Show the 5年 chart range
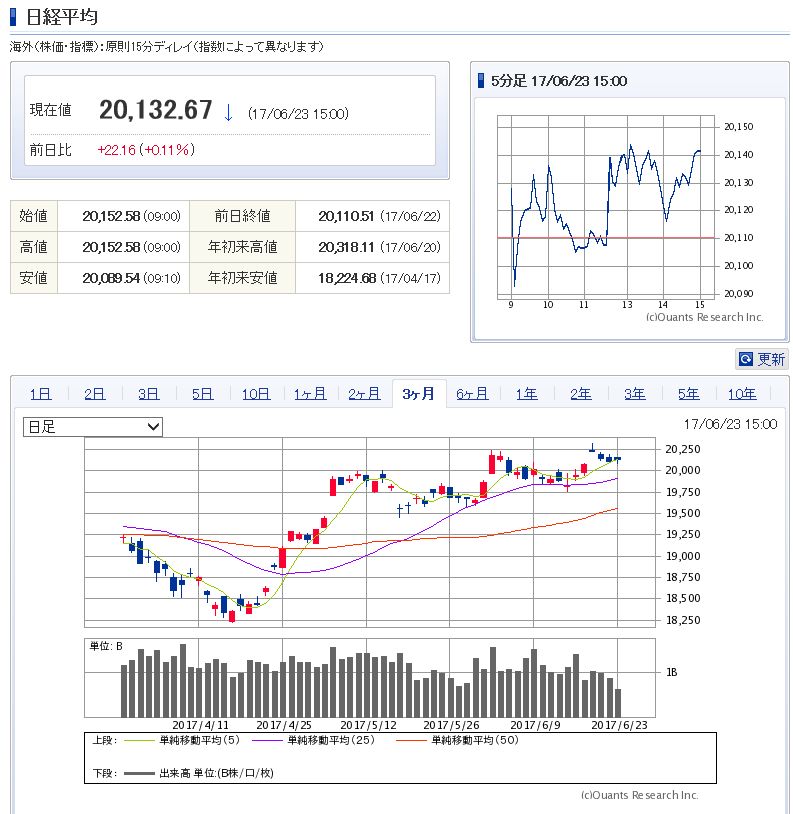Viewport: 793px width, 814px height. pyautogui.click(x=688, y=394)
